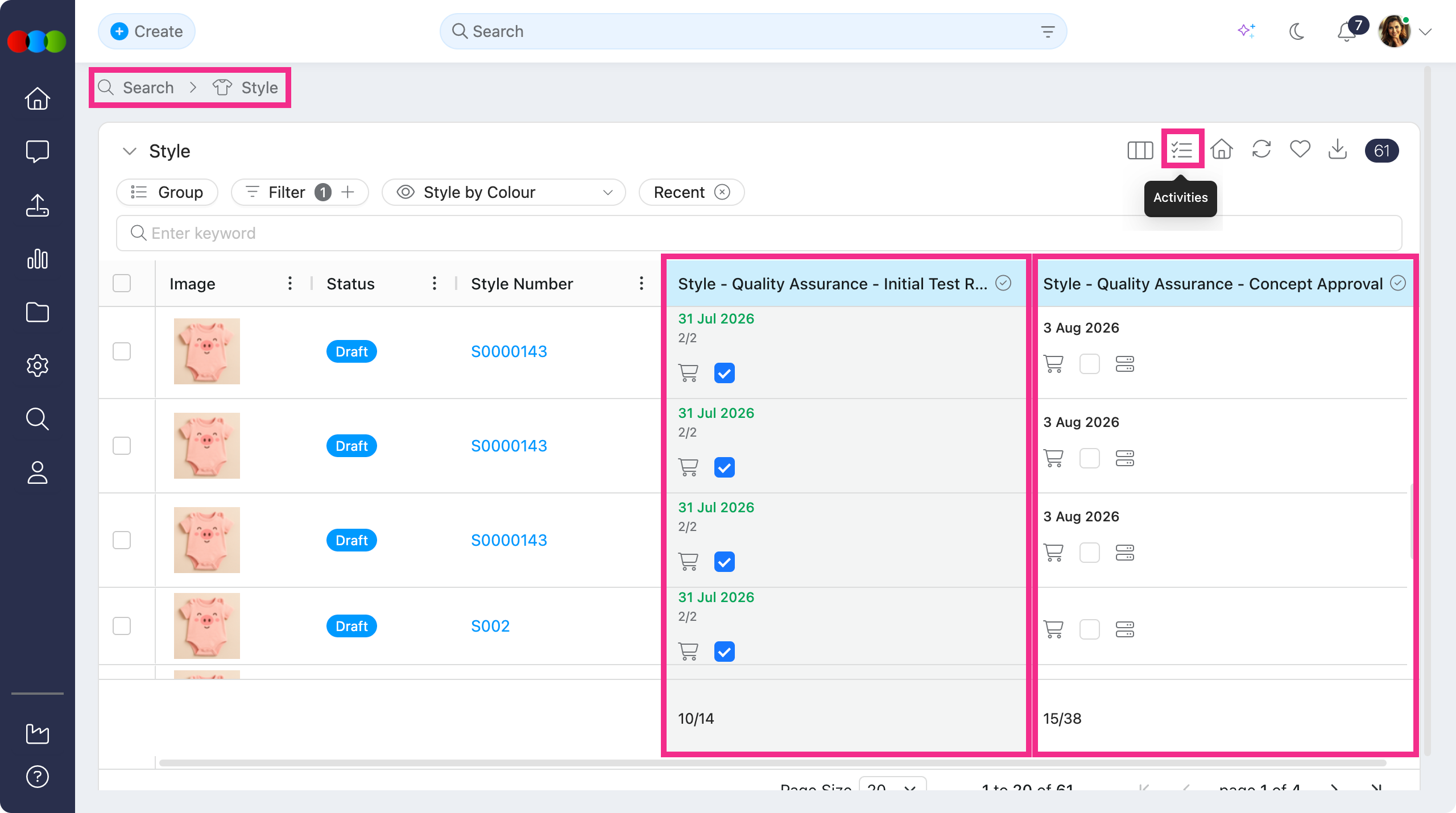The image size is (1456, 813).
Task: Open the Home sidebar icon
Action: coord(38,98)
